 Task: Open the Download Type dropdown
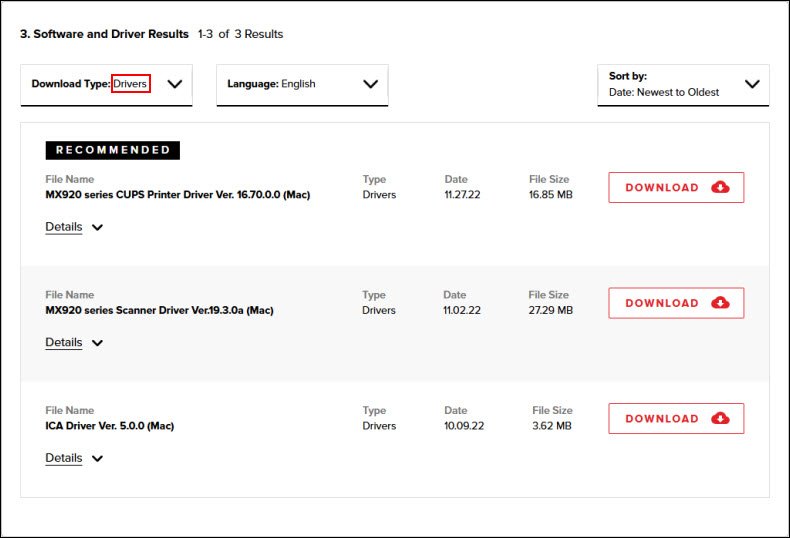pos(106,85)
